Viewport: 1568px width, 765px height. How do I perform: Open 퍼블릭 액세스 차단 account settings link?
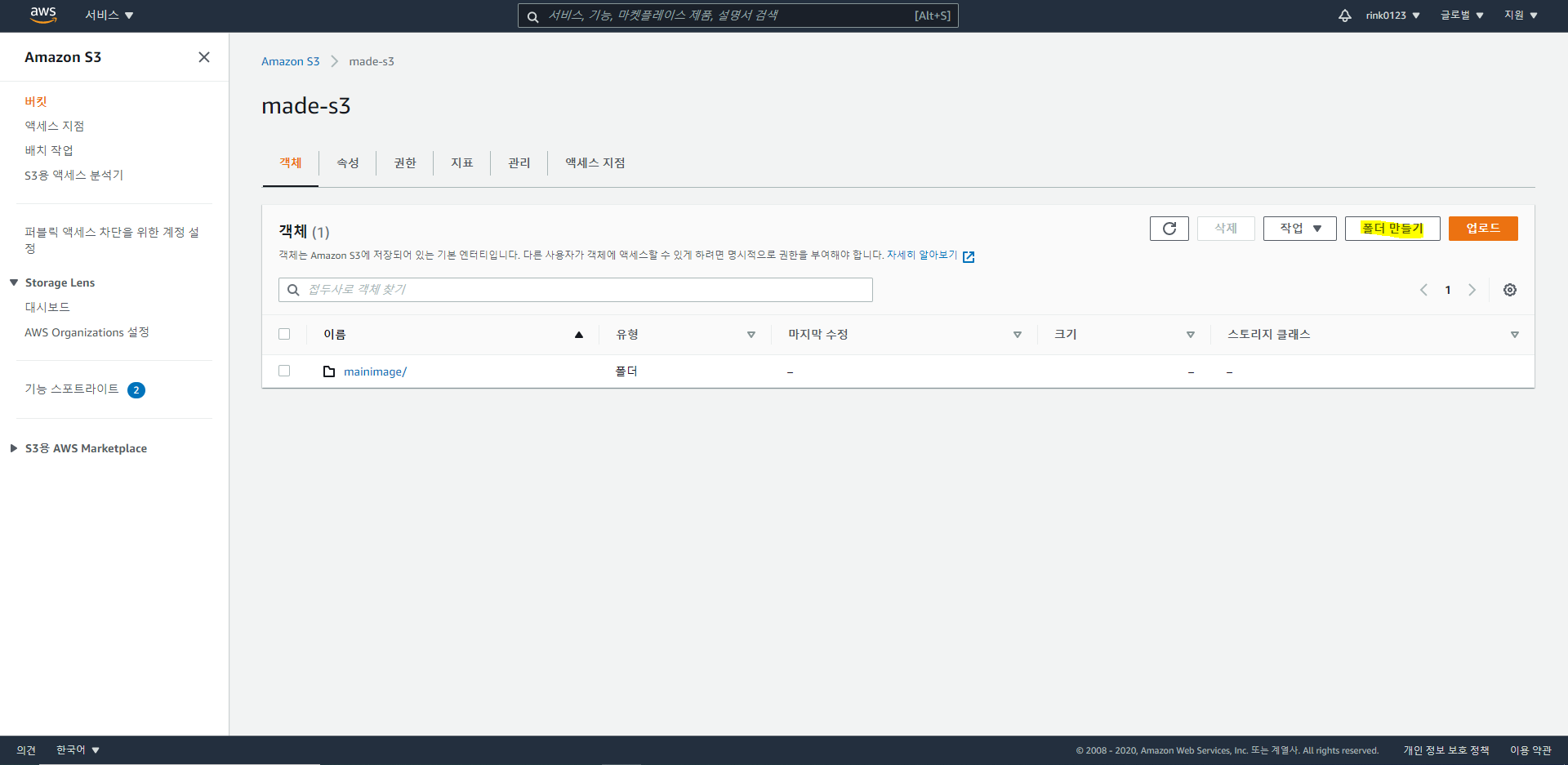(x=112, y=240)
